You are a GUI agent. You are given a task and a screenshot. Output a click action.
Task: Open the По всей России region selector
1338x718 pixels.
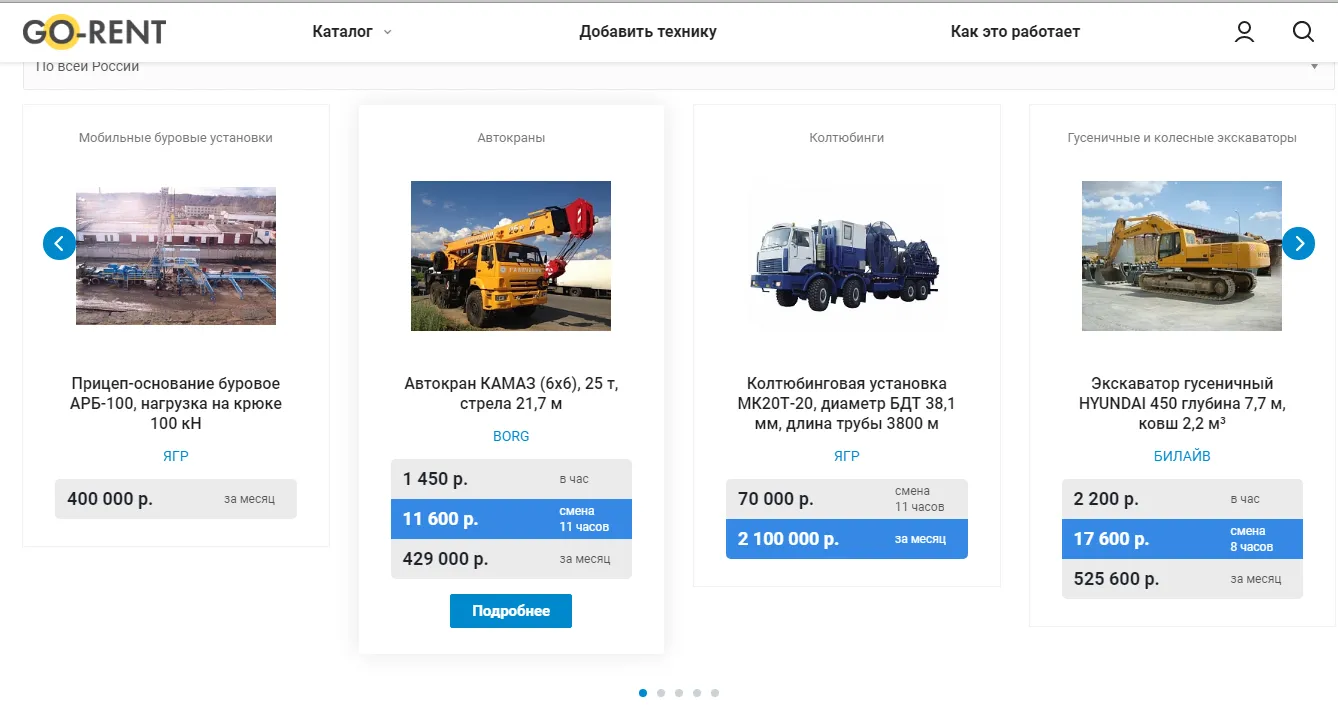pyautogui.click(x=678, y=67)
